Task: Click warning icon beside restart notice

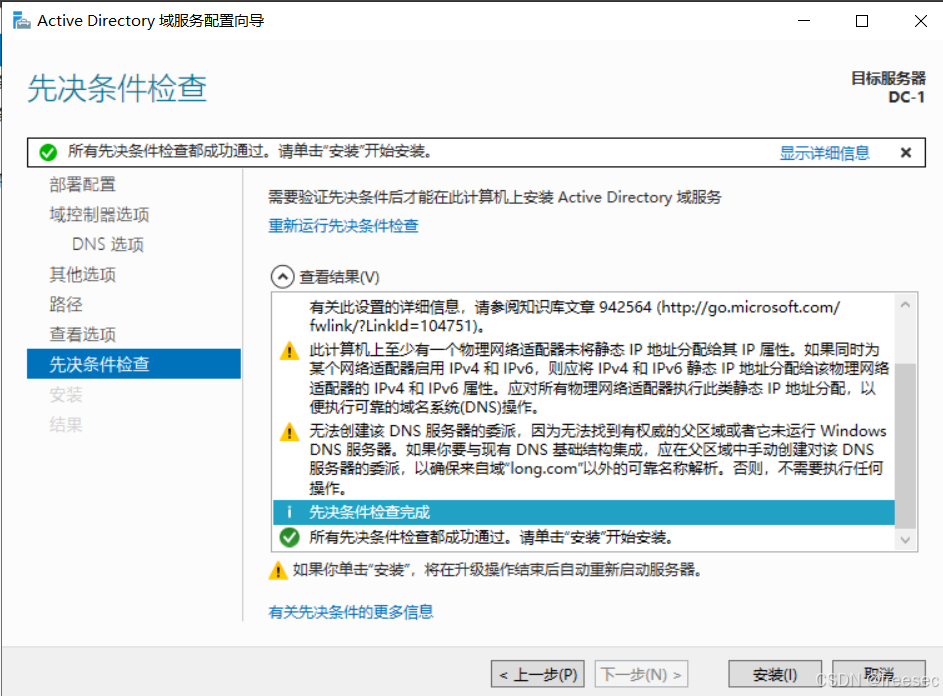Action: 277,570
